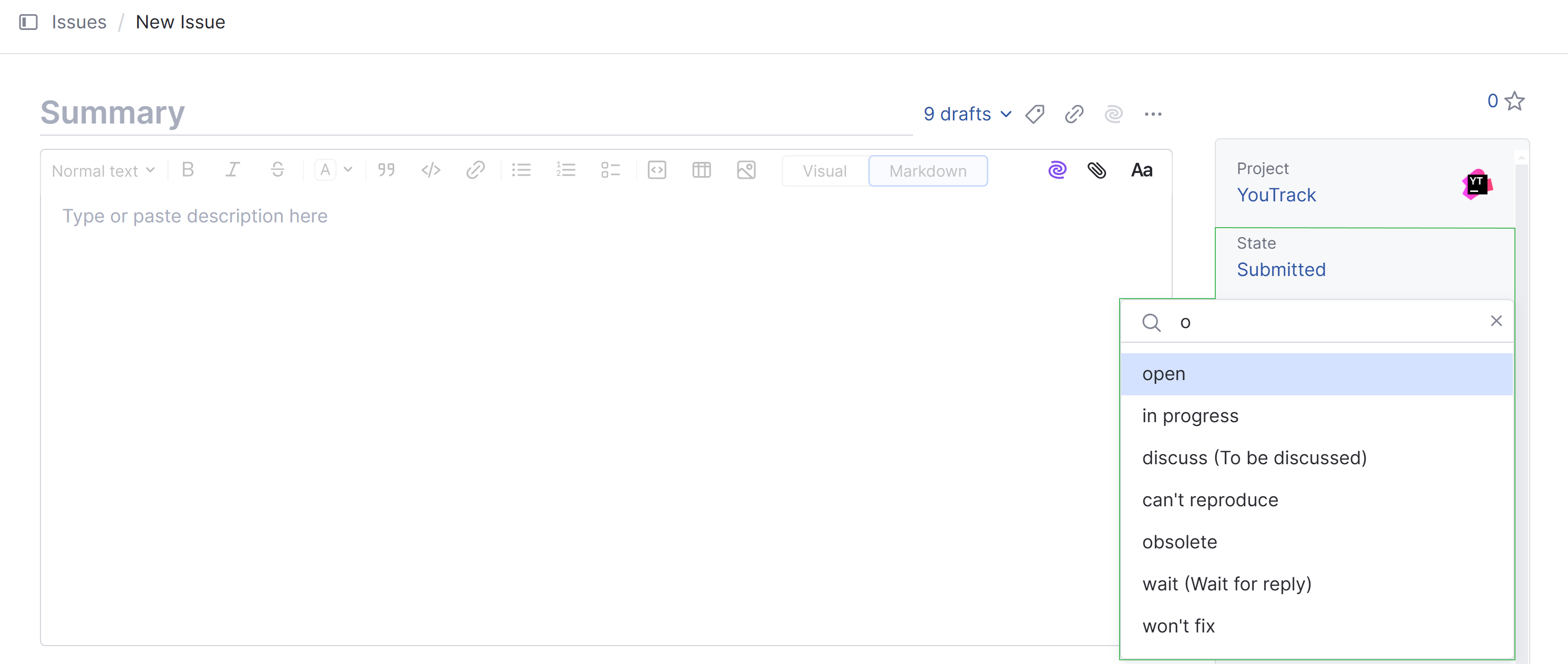This screenshot has width=1568, height=664.
Task: Apply italic formatting
Action: click(x=232, y=170)
